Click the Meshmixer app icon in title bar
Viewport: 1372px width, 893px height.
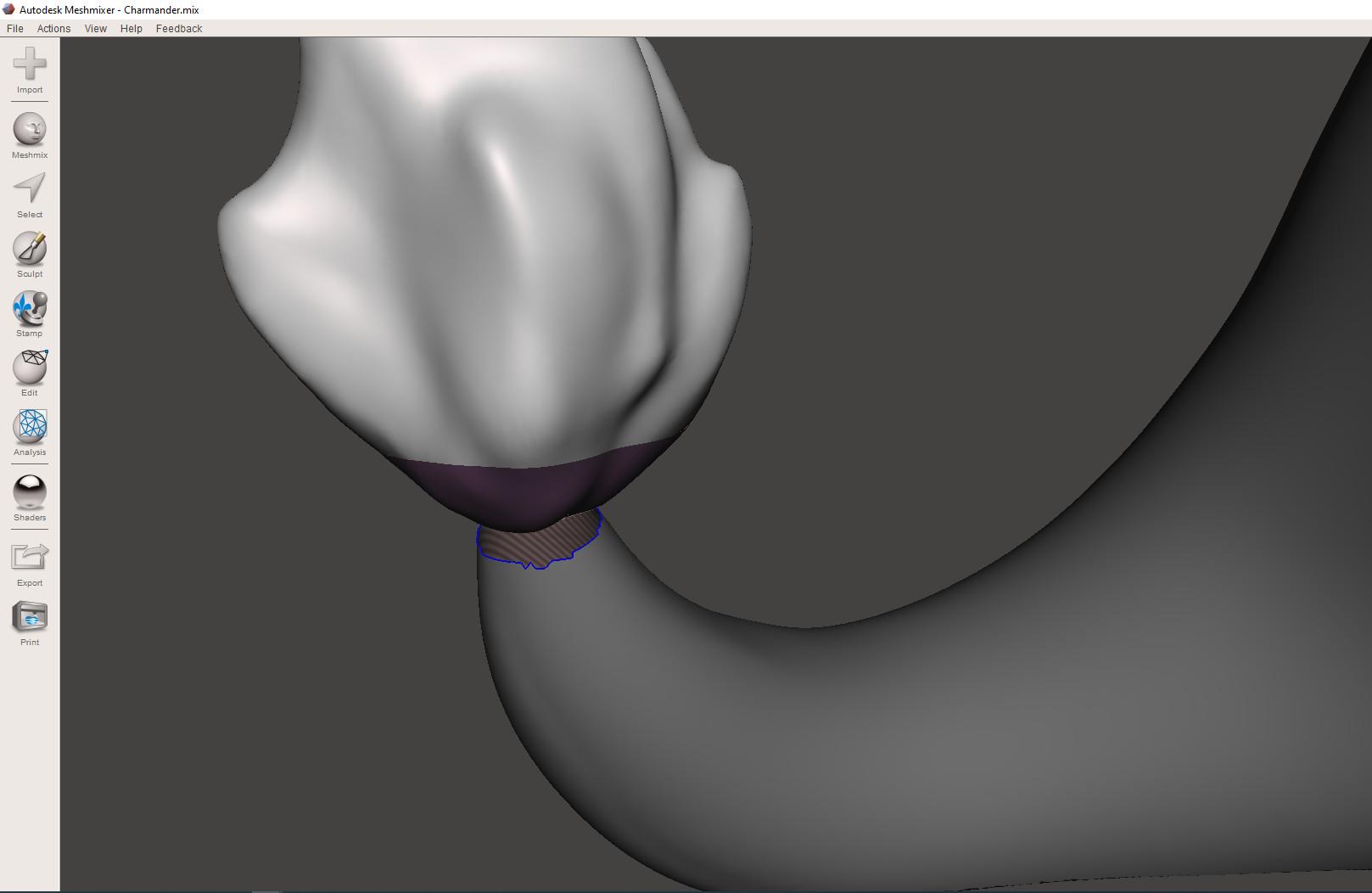coord(8,9)
